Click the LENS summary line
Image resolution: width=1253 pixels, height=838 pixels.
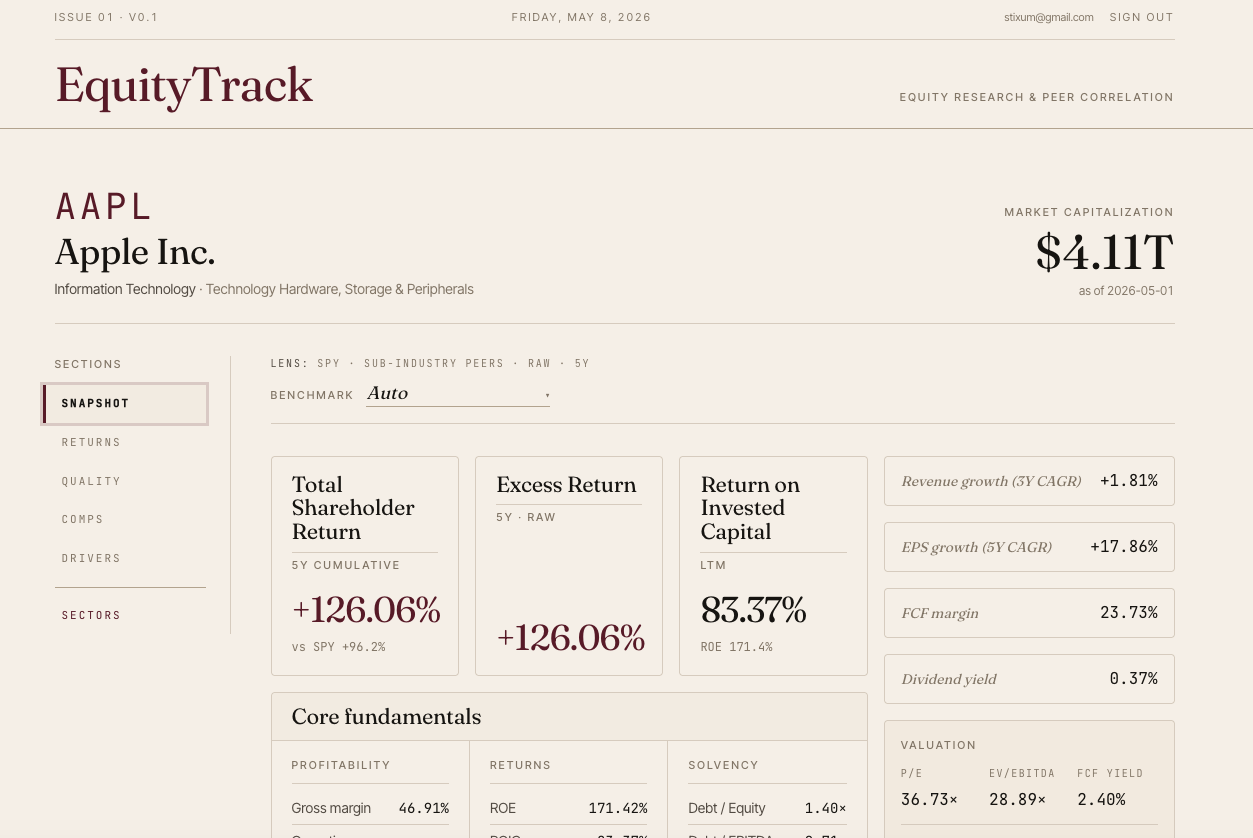[x=430, y=364]
